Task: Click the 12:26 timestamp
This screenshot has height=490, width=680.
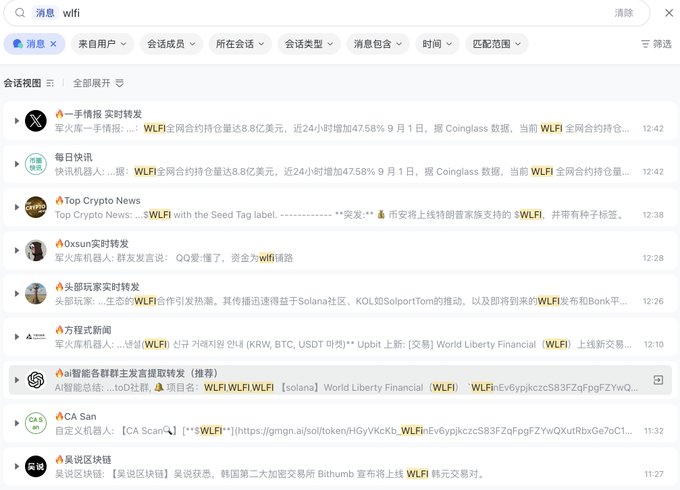Action: [x=653, y=301]
